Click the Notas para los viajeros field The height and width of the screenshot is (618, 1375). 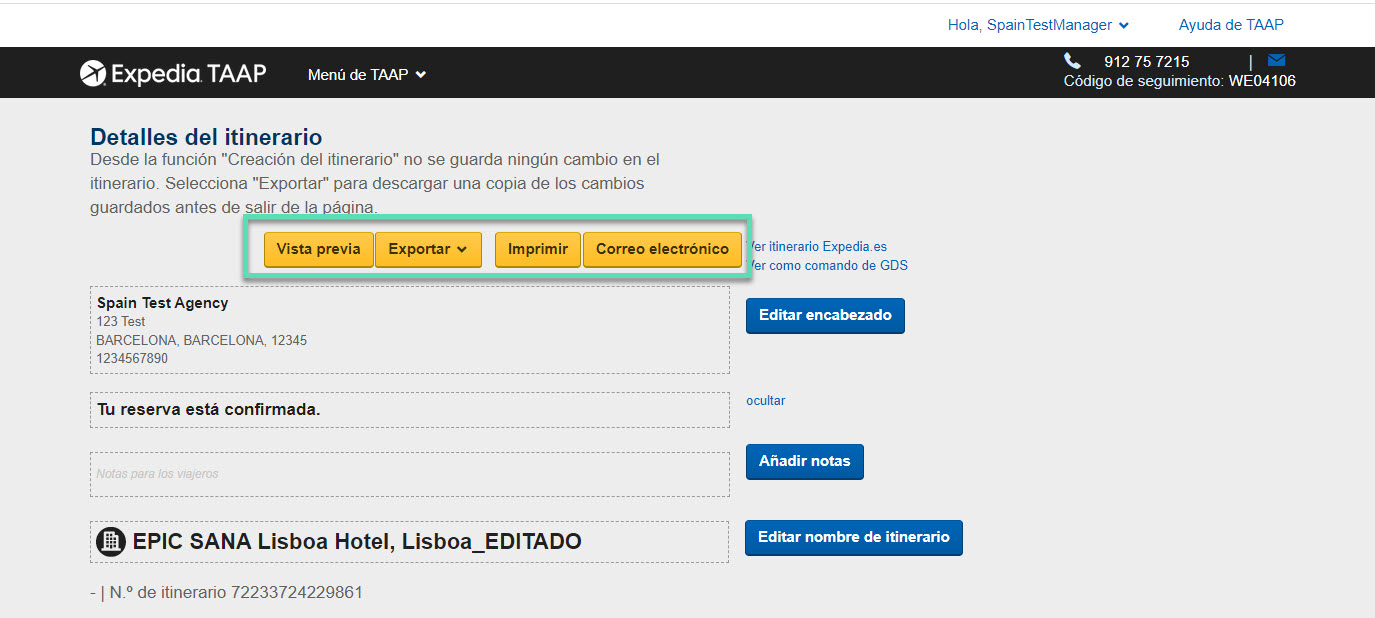click(409, 474)
